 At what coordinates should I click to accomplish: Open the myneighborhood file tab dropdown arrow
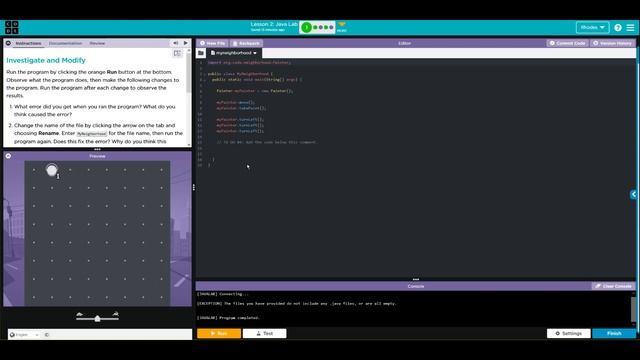(x=255, y=53)
